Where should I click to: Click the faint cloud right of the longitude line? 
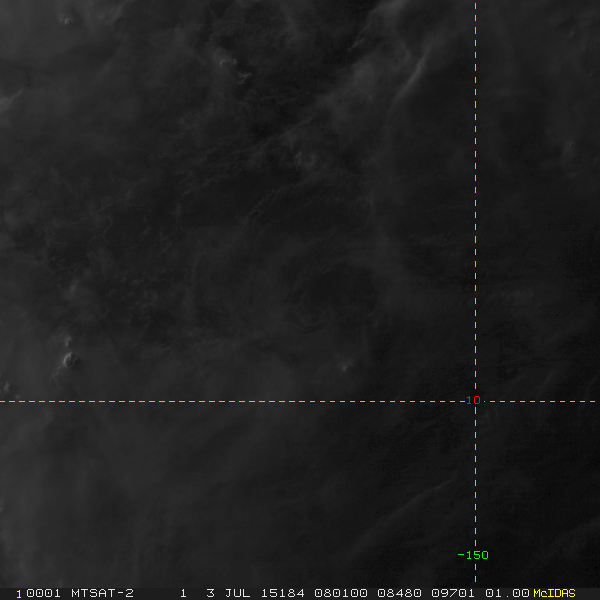pos(569,147)
